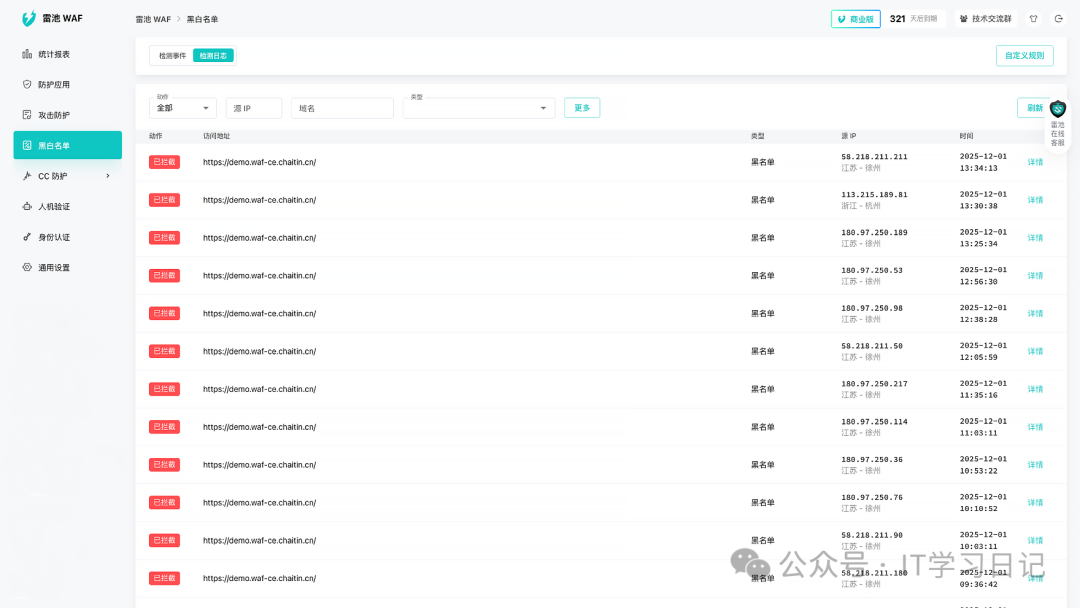Click the 防护应用 shield icon in sidebar
Image resolution: width=1080 pixels, height=608 pixels.
[27, 85]
